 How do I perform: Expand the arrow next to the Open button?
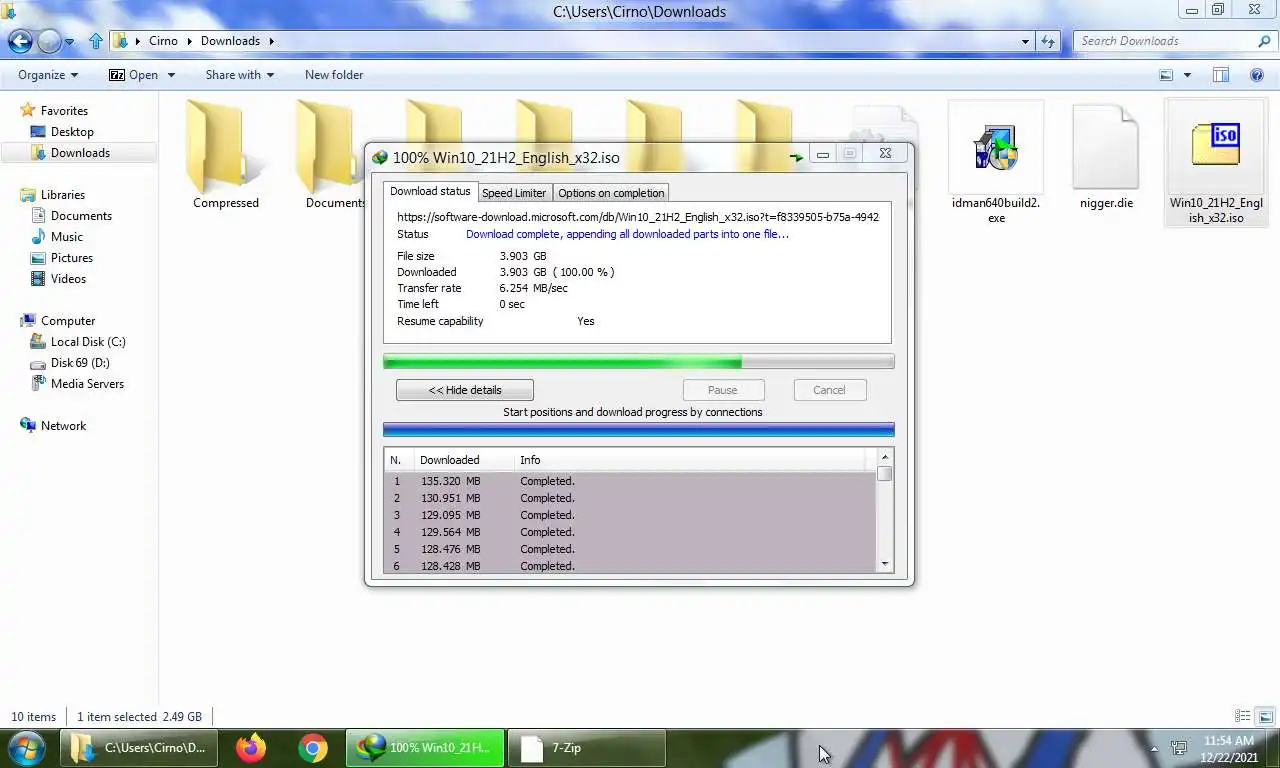point(171,75)
